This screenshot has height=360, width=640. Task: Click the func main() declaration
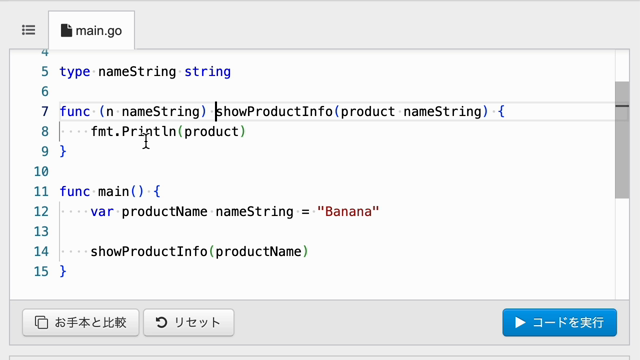(x=110, y=191)
